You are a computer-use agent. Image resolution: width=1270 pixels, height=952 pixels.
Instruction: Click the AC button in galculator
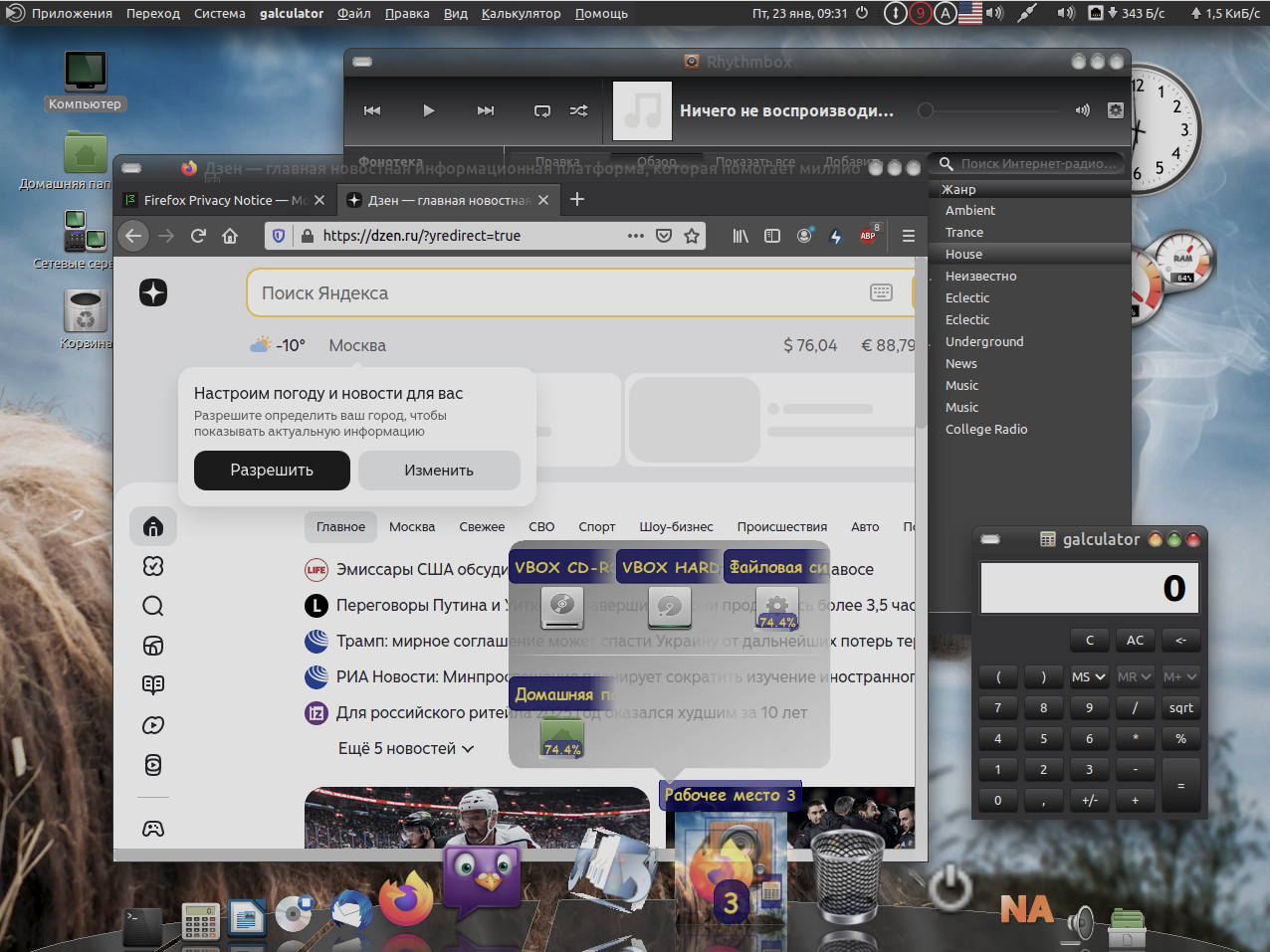tap(1136, 641)
